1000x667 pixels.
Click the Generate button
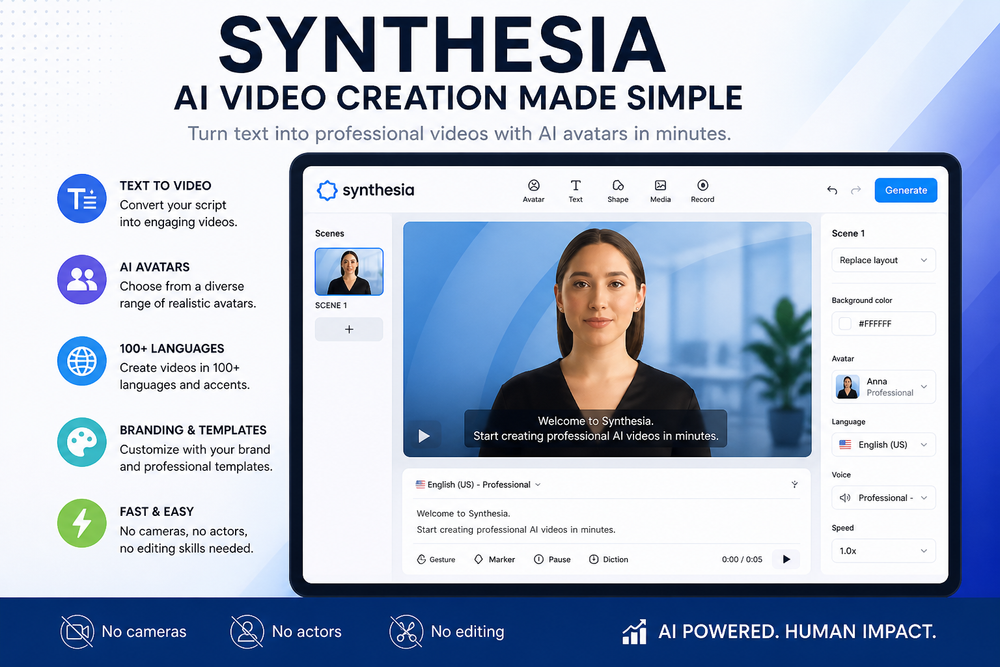click(x=906, y=190)
